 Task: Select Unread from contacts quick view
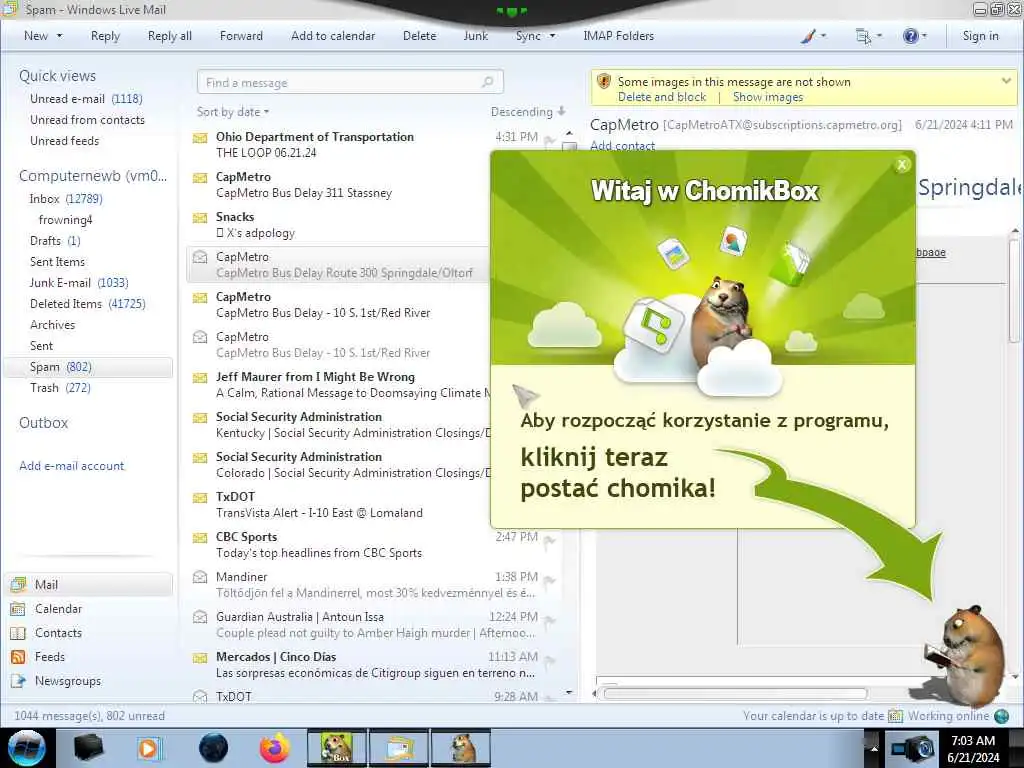coord(88,120)
